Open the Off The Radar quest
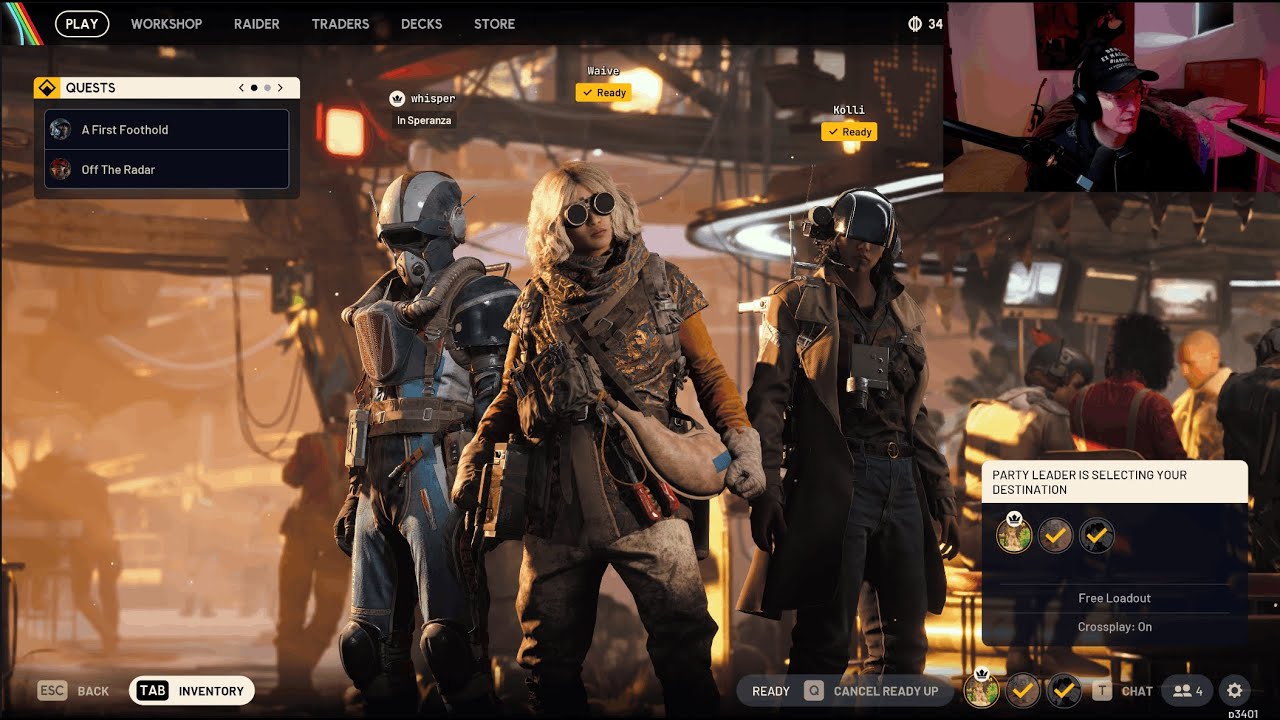 pos(167,170)
